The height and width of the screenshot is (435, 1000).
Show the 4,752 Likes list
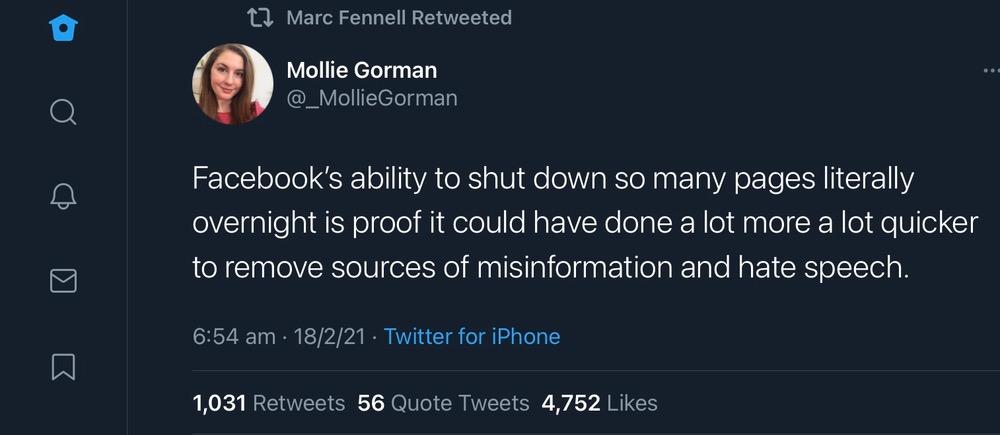point(599,403)
